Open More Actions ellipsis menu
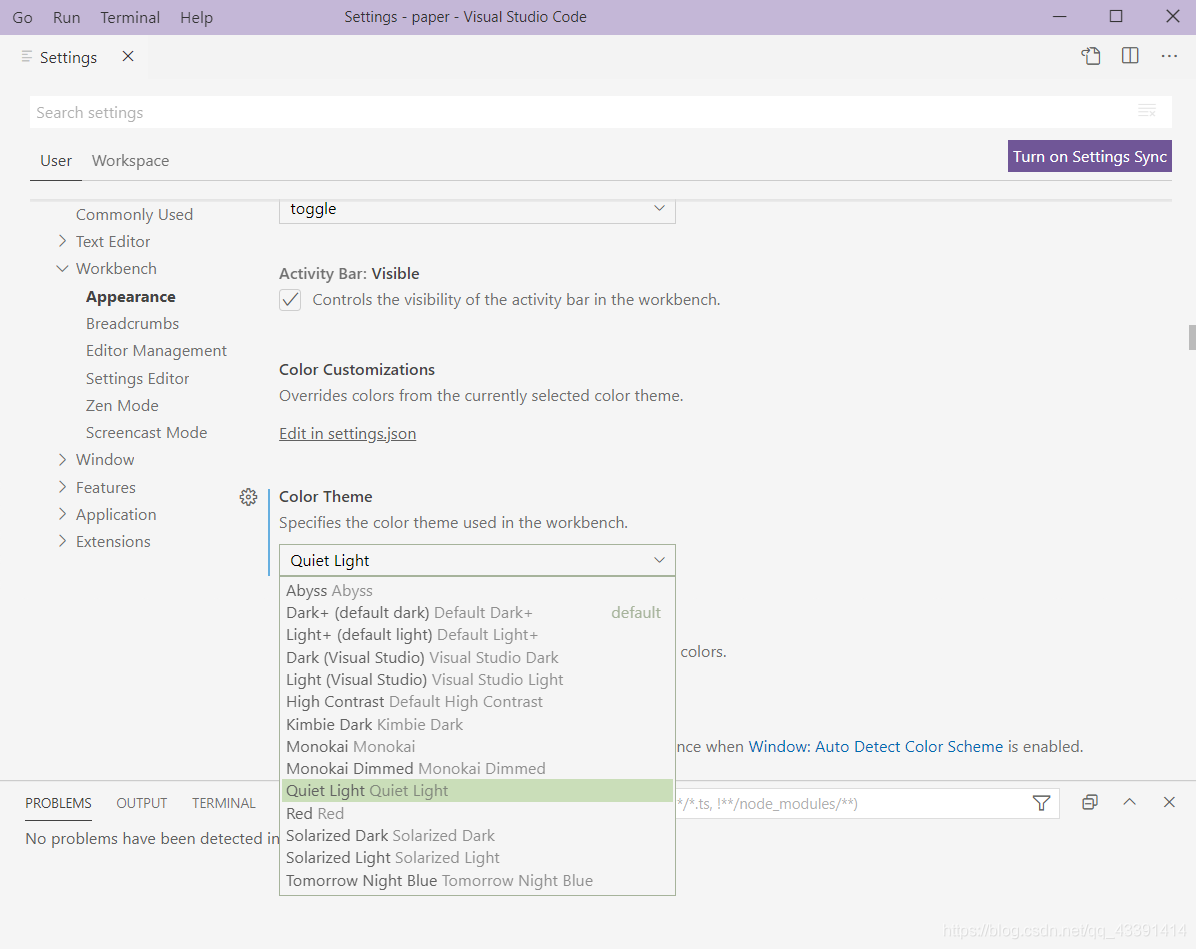Viewport: 1196px width, 949px height. (x=1169, y=56)
